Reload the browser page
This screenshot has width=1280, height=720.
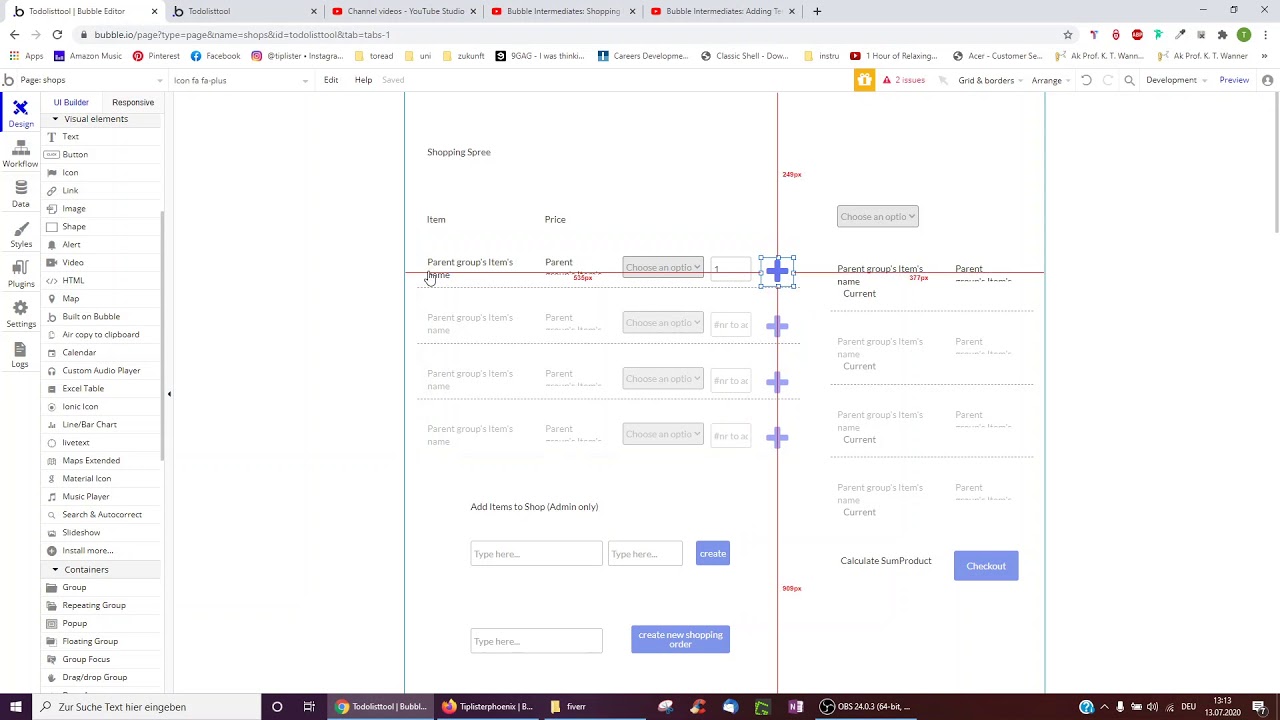[x=57, y=34]
